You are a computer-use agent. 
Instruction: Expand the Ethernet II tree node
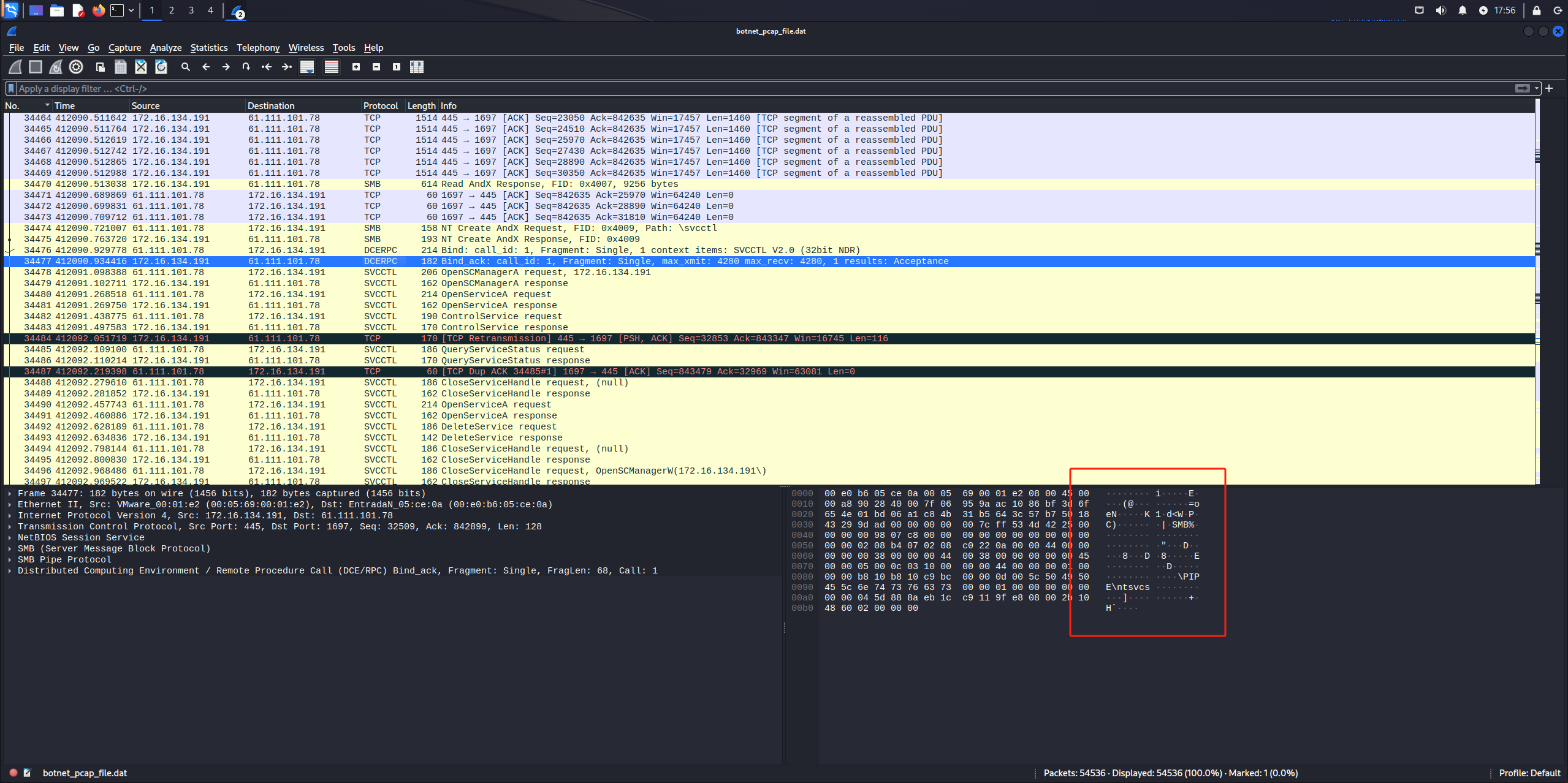pos(10,504)
